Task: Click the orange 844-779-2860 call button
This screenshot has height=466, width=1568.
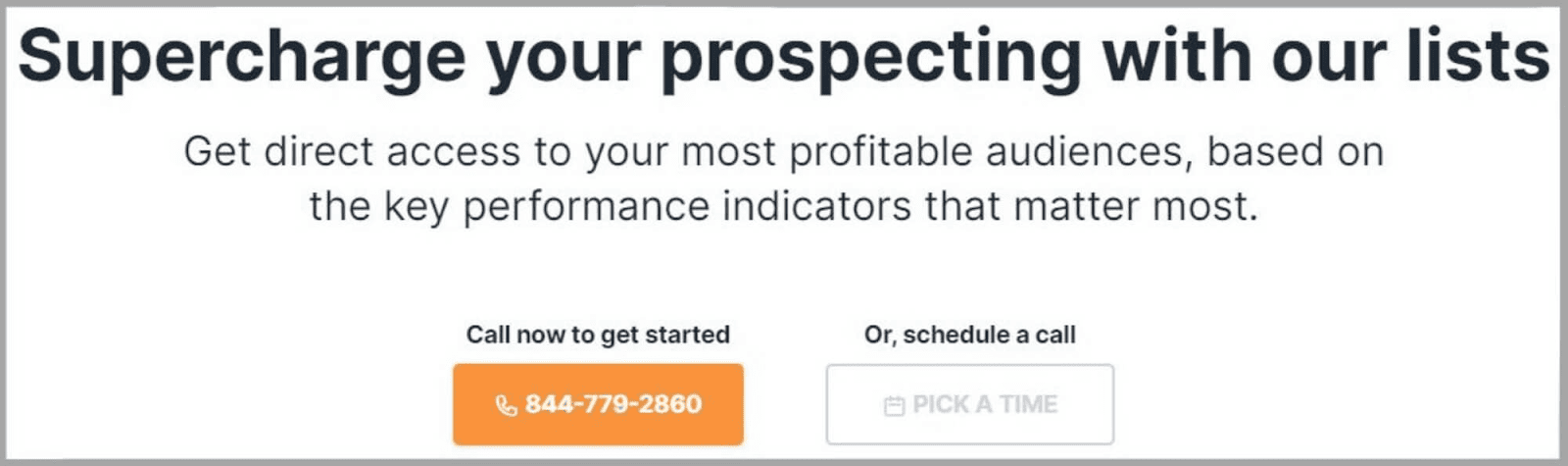Action: [x=598, y=404]
